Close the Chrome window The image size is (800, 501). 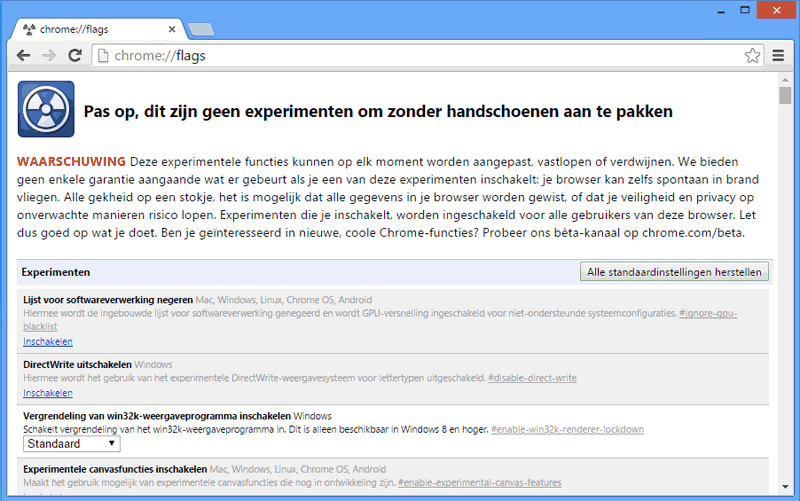pos(777,10)
